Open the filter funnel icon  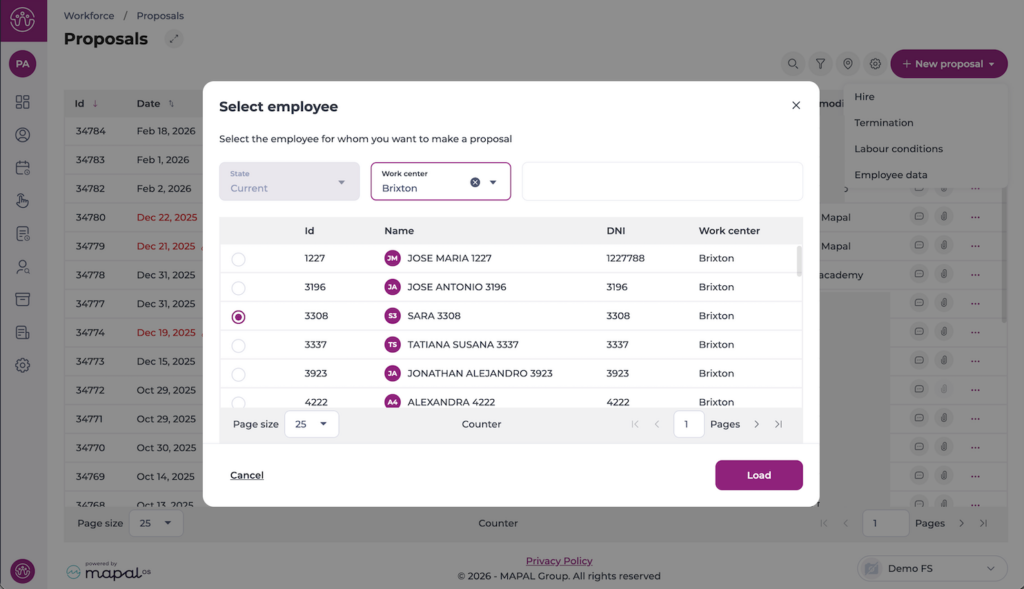pos(820,64)
